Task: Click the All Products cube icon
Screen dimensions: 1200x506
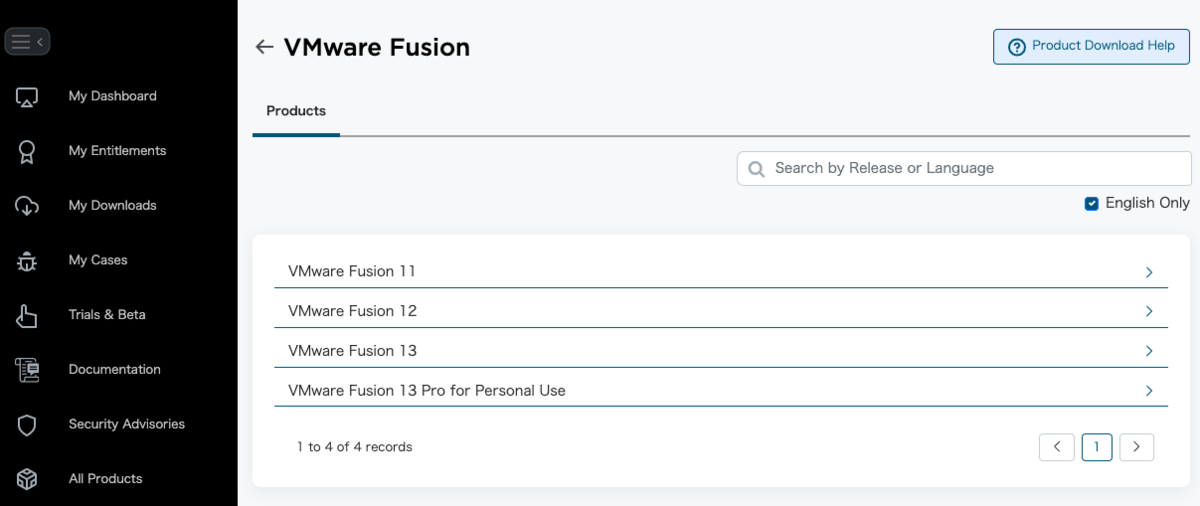Action: [x=27, y=479]
